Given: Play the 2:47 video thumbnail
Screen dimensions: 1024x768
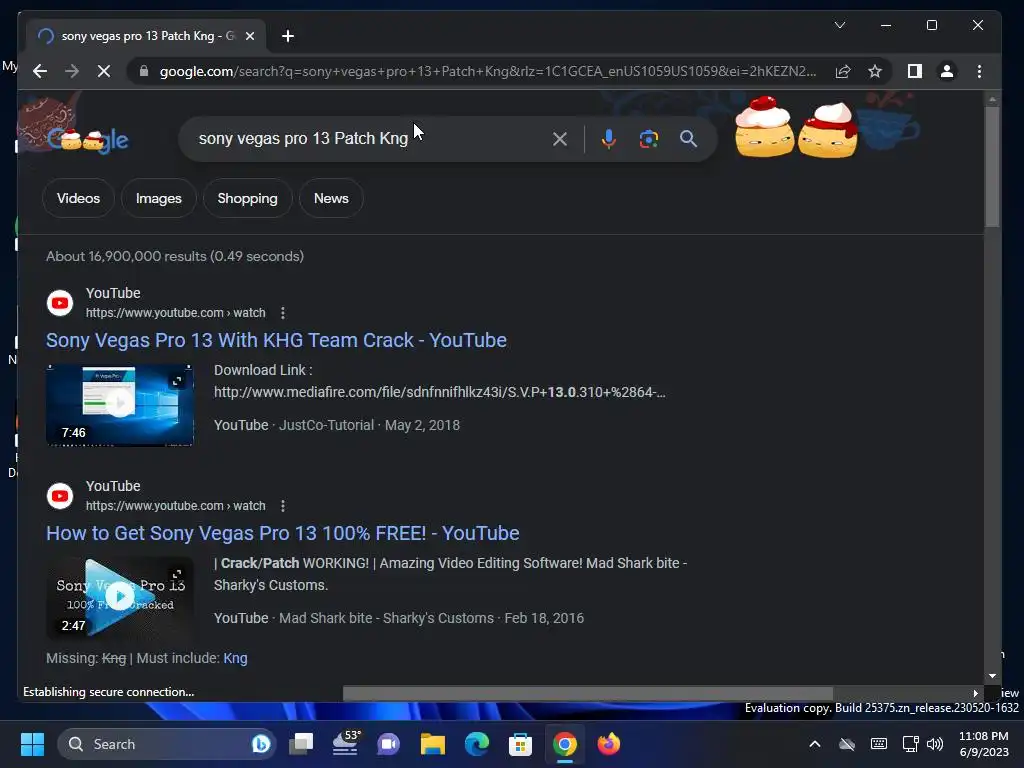Looking at the screenshot, I should tap(120, 598).
